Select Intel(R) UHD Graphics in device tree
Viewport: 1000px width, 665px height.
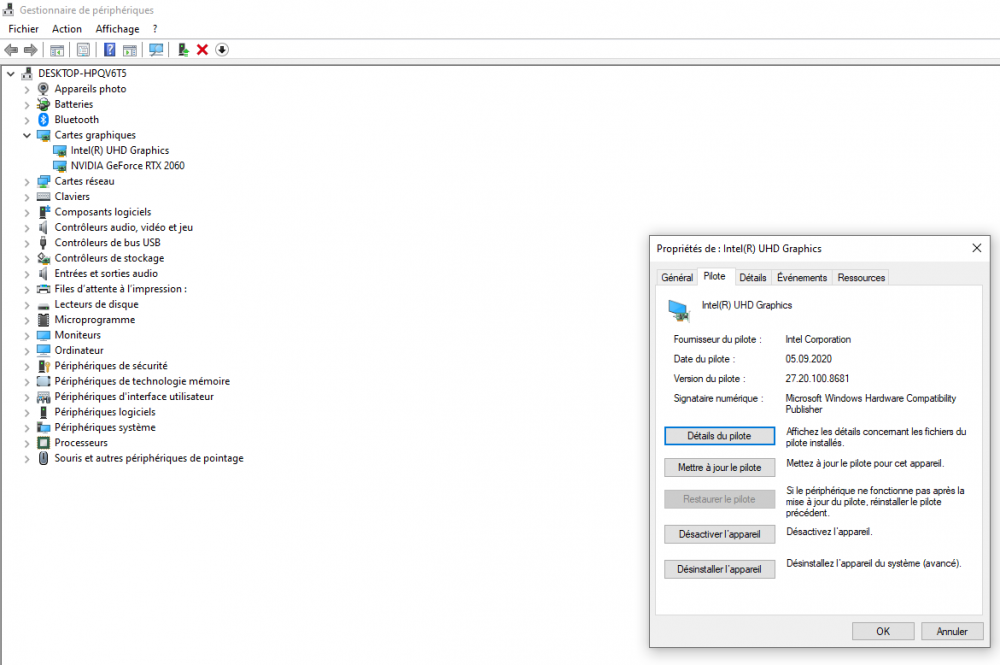[x=120, y=150]
